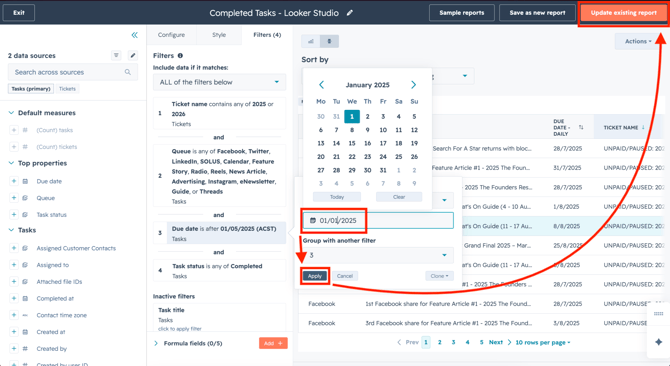Click the Sample reports button
The width and height of the screenshot is (670, 366).
point(461,13)
